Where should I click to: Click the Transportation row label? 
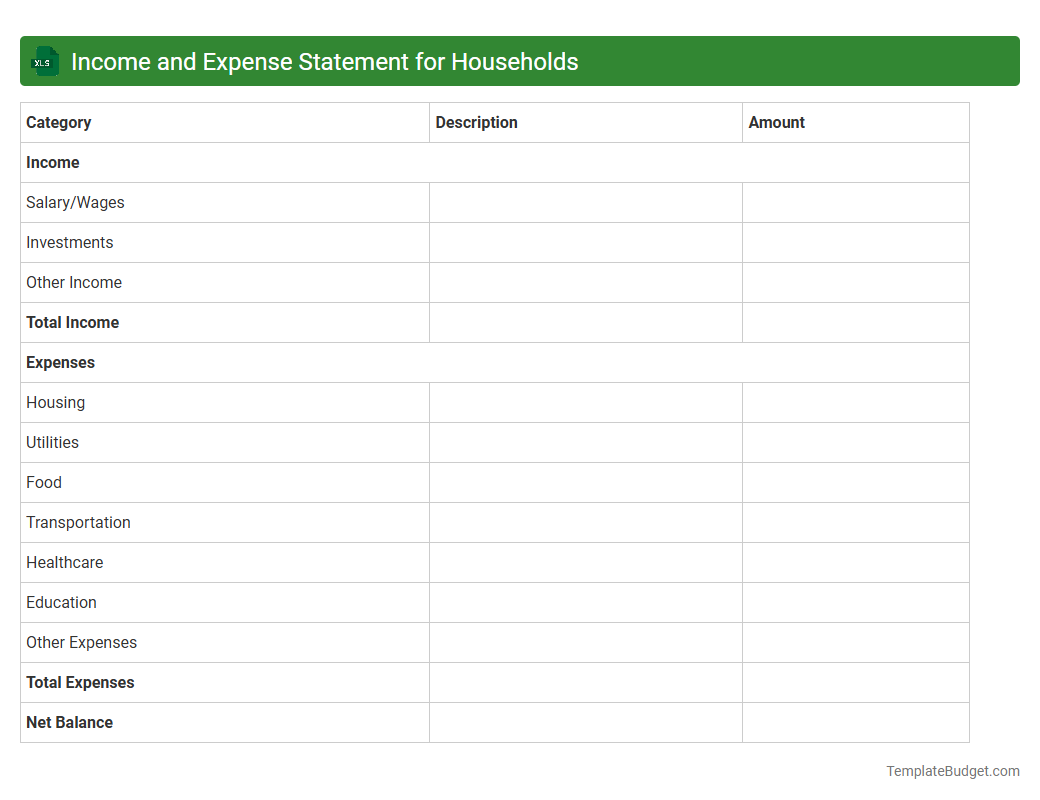point(78,522)
